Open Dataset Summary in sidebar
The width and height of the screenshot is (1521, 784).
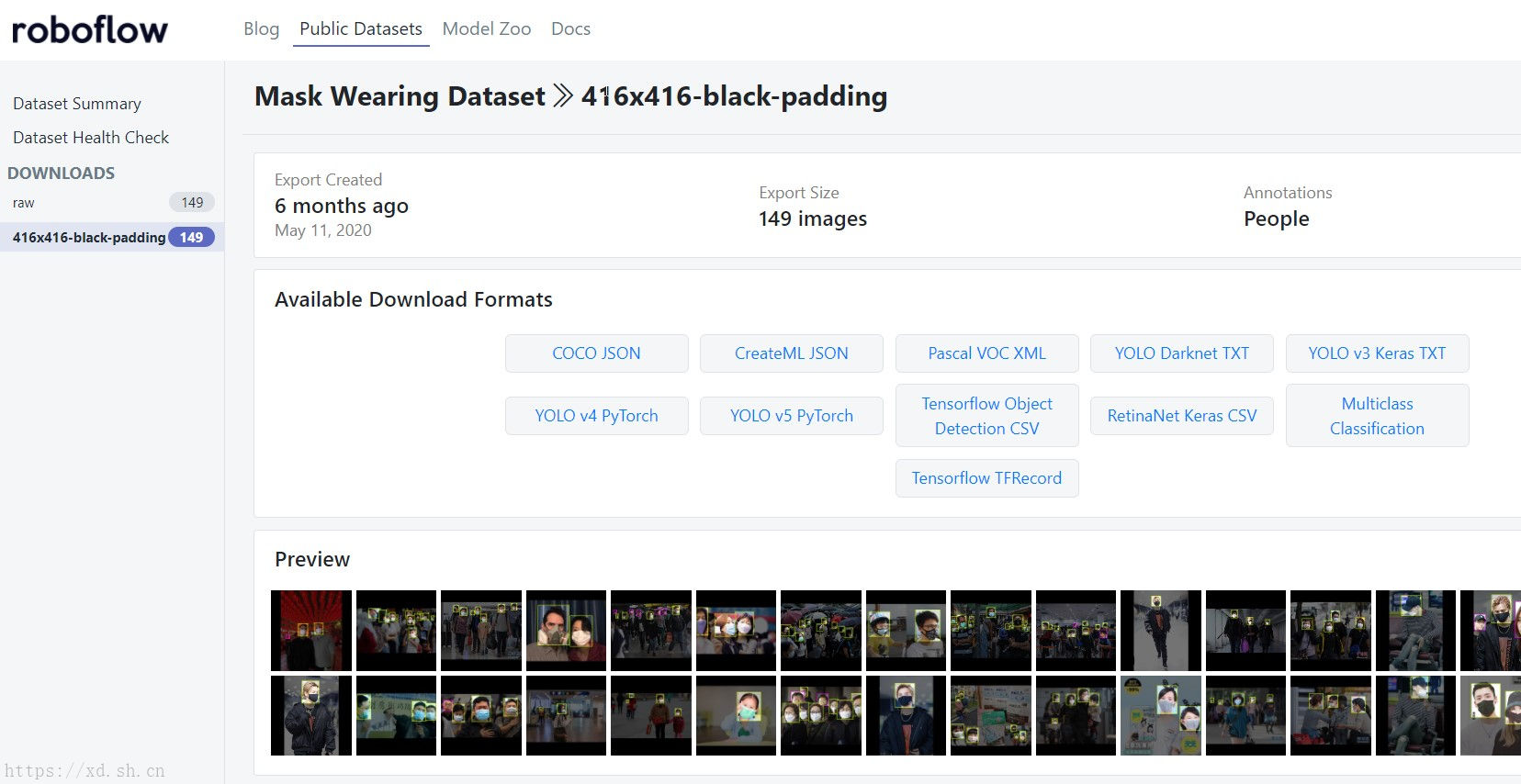click(77, 104)
